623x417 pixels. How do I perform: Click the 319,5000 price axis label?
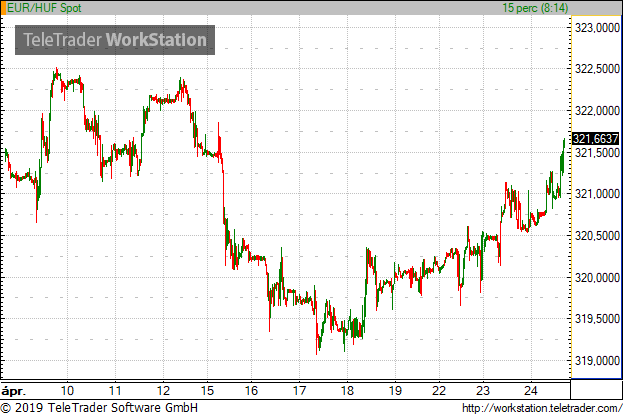tap(597, 319)
